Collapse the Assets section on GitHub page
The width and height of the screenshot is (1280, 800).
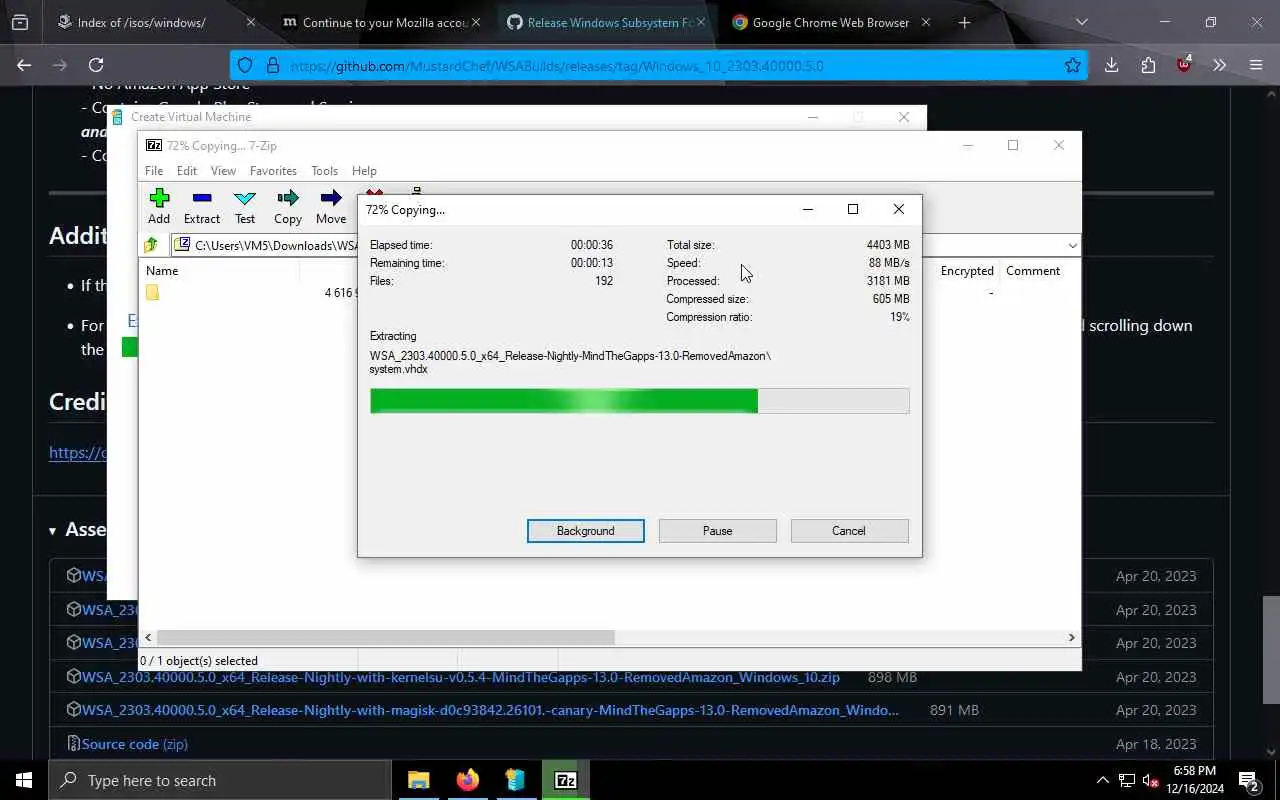(53, 530)
